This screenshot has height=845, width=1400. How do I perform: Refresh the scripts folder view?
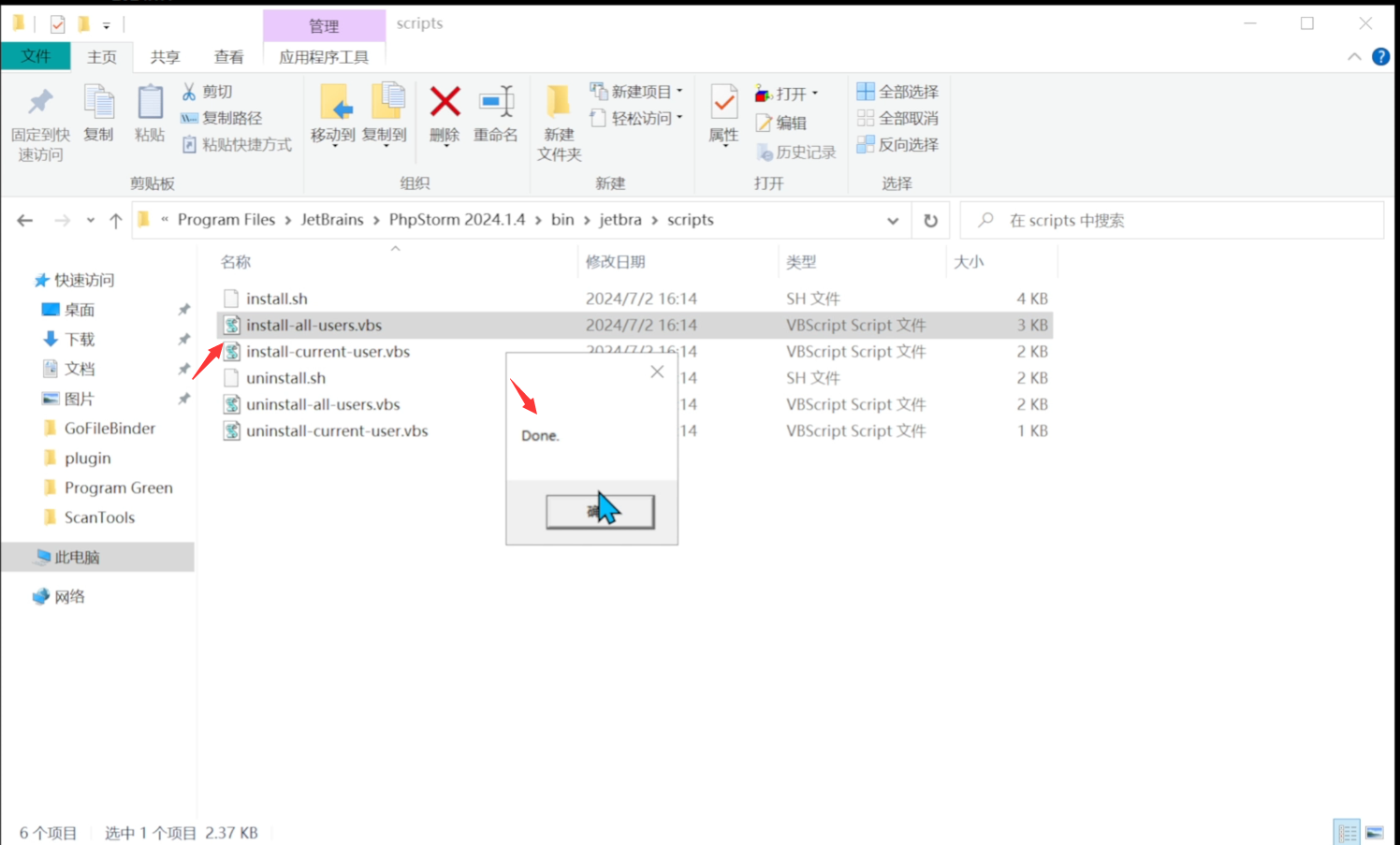click(930, 221)
